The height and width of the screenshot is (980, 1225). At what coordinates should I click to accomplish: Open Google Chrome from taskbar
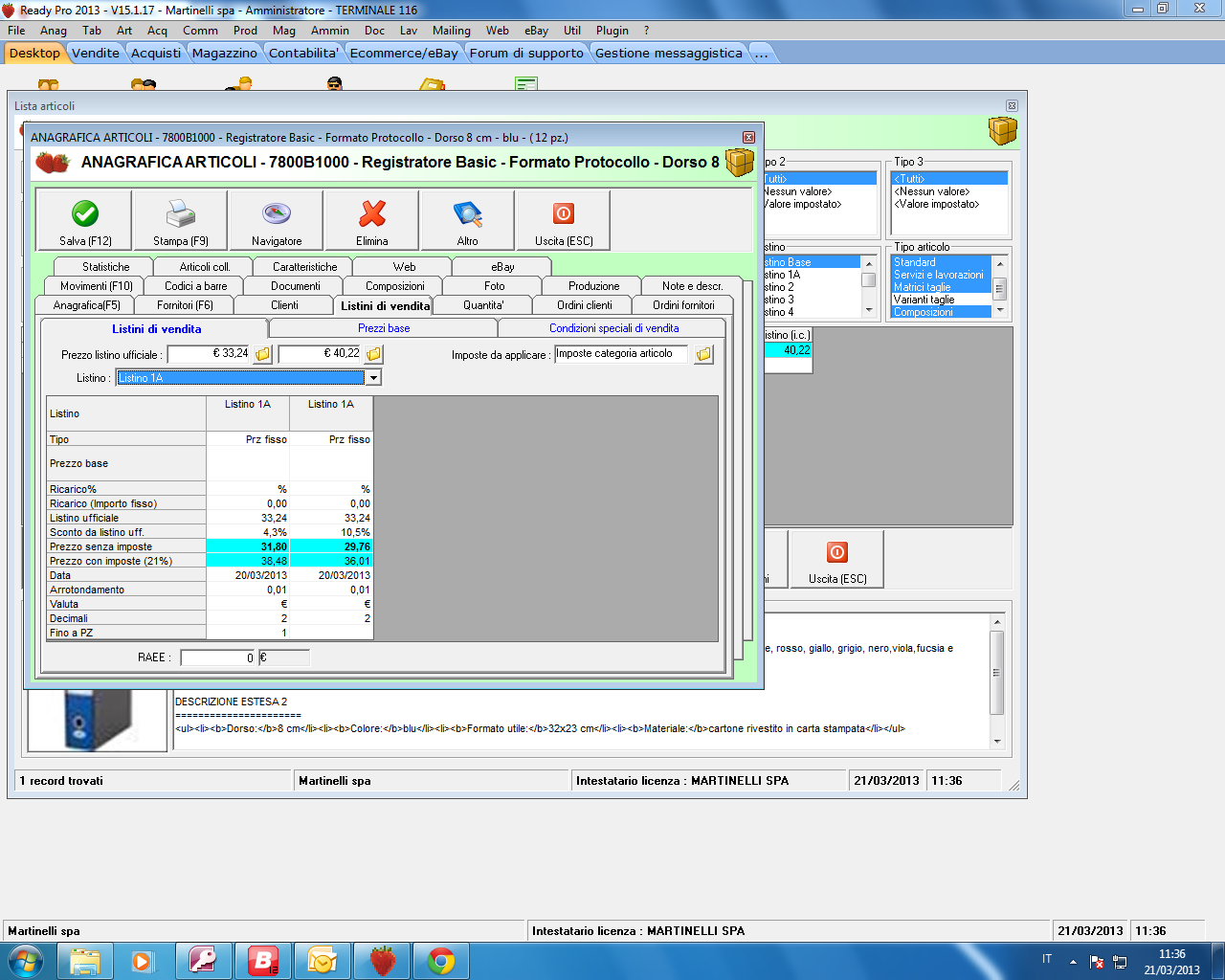point(441,961)
